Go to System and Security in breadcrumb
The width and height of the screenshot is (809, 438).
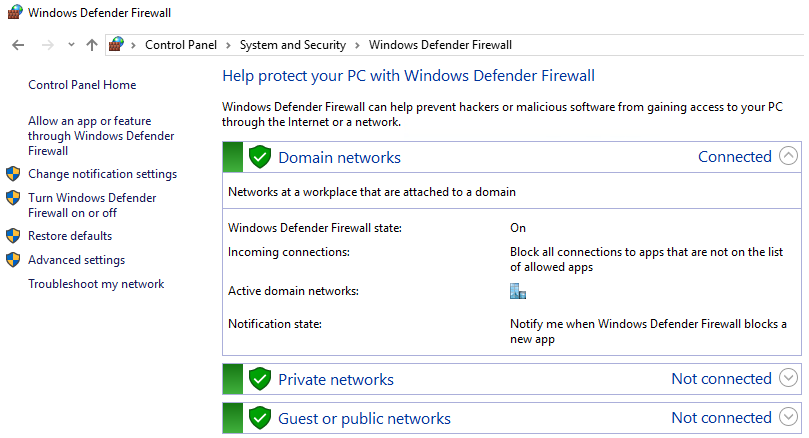tap(292, 45)
